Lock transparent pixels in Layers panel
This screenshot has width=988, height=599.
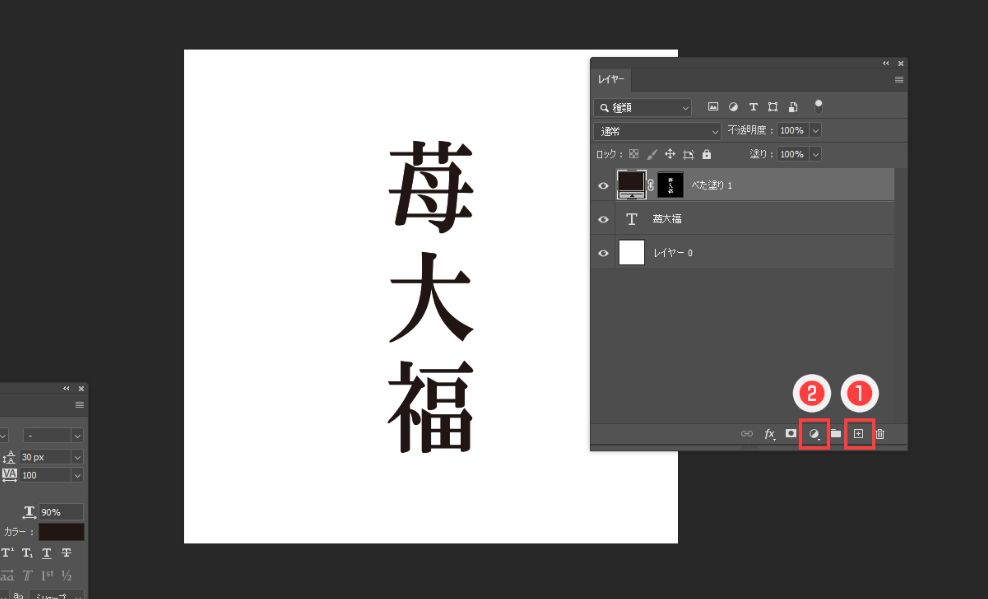(634, 154)
